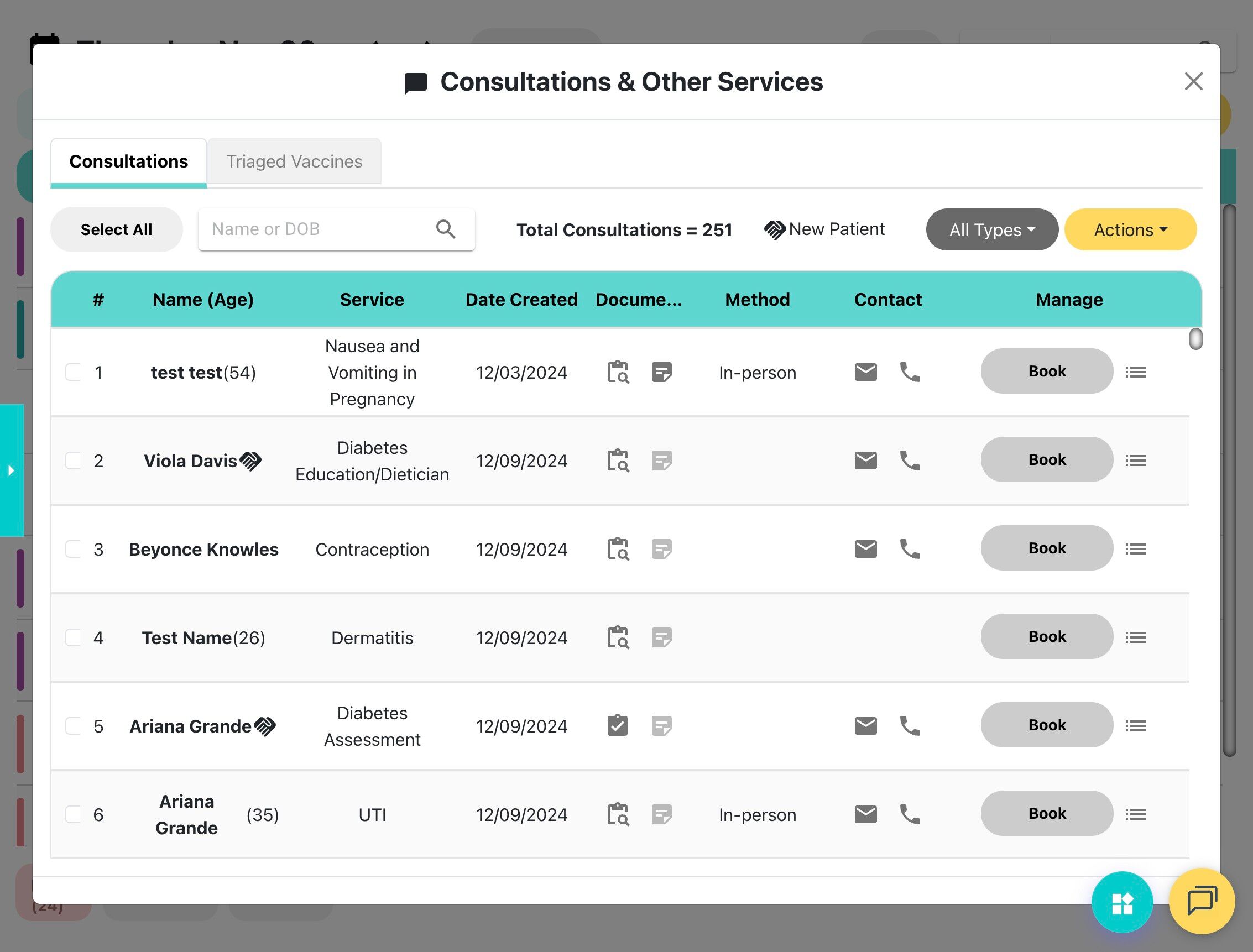Click the search magnifier icon
Viewport: 1253px width, 952px height.
(446, 229)
